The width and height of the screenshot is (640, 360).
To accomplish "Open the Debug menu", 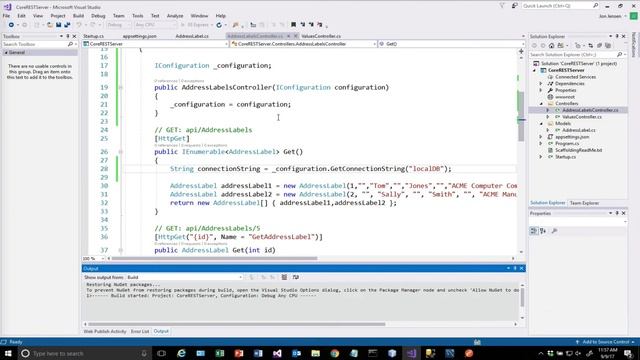I will [98, 16].
